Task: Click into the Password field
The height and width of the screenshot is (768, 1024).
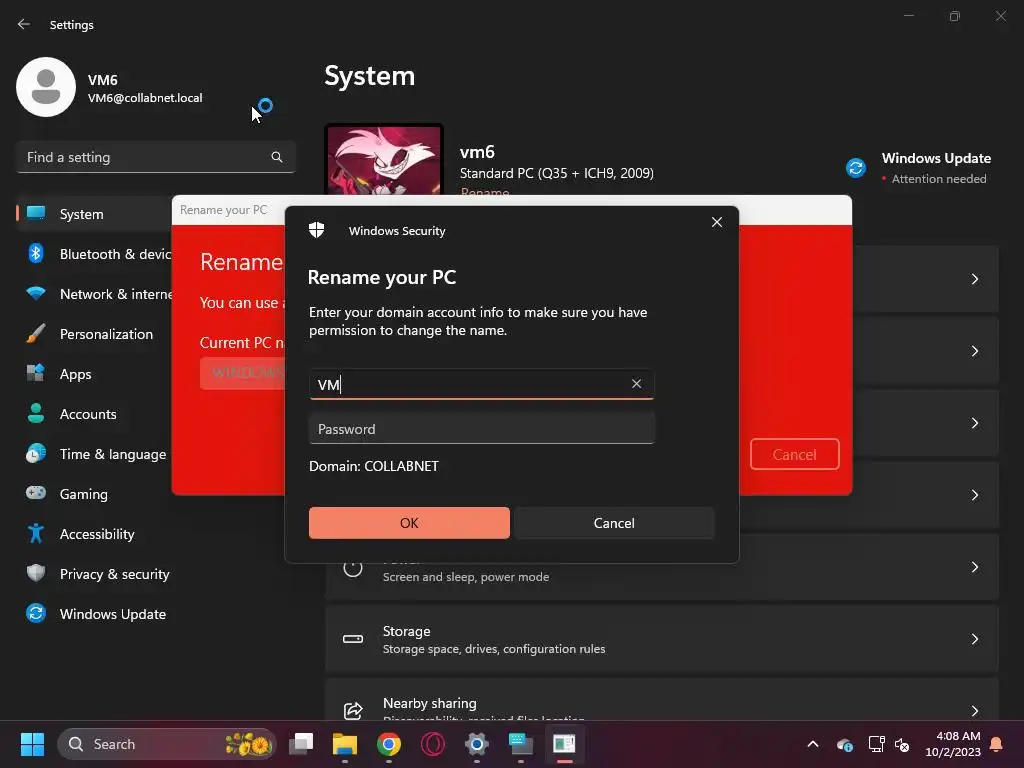Action: pyautogui.click(x=481, y=429)
